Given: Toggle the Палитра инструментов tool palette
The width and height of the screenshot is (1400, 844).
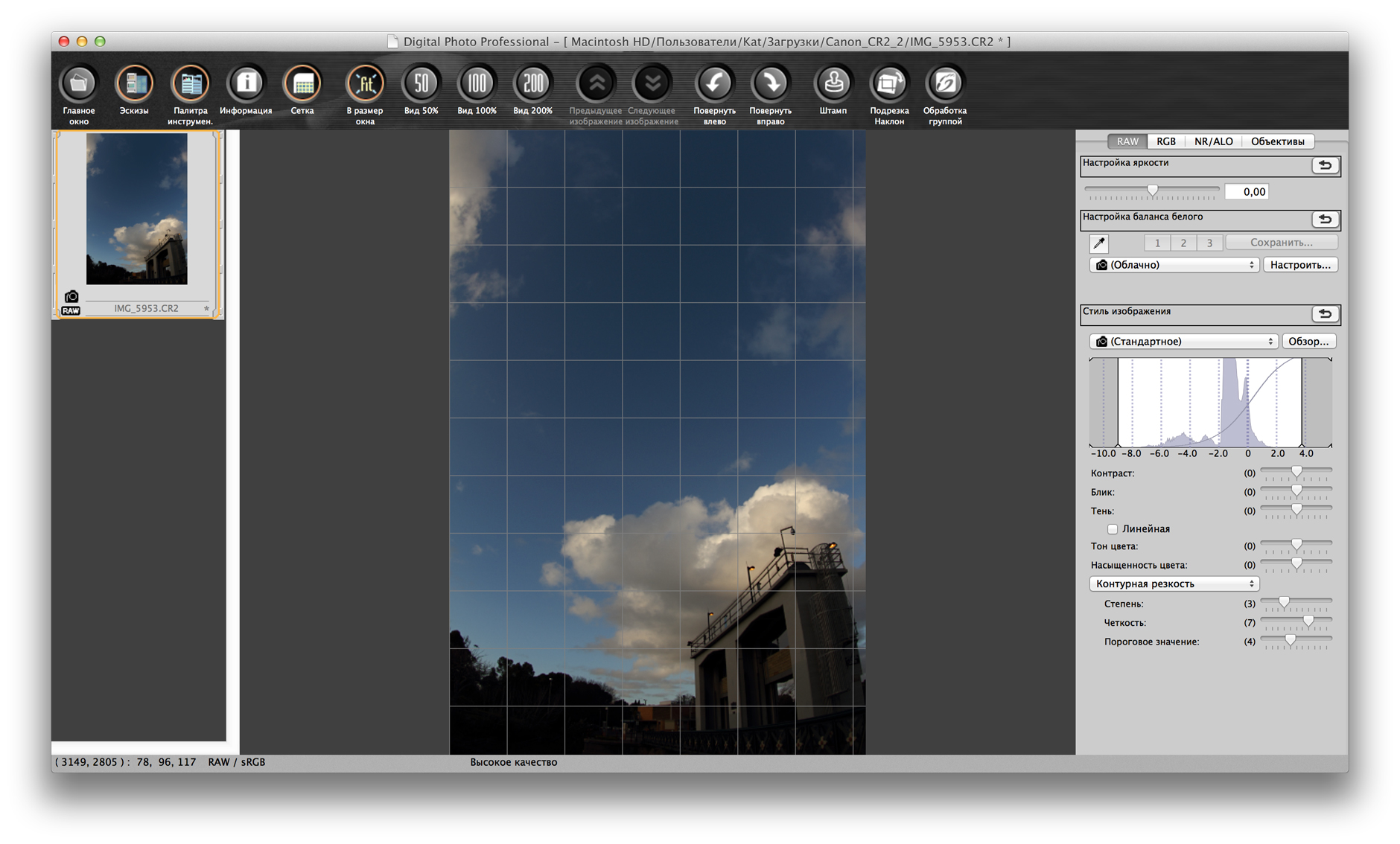Looking at the screenshot, I should [x=190, y=84].
